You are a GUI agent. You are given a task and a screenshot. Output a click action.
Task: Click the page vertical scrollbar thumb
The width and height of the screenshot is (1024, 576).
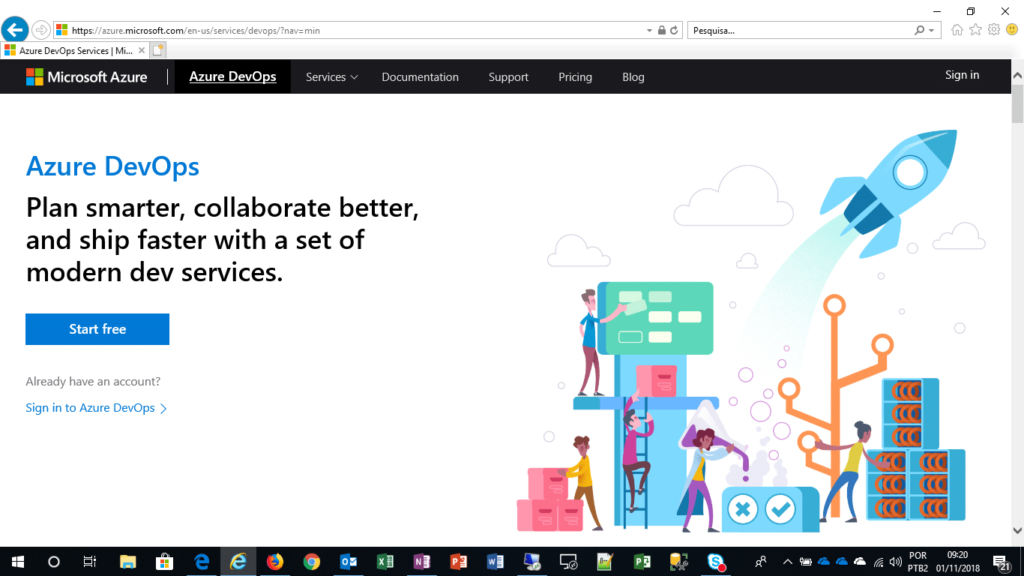tap(1017, 105)
